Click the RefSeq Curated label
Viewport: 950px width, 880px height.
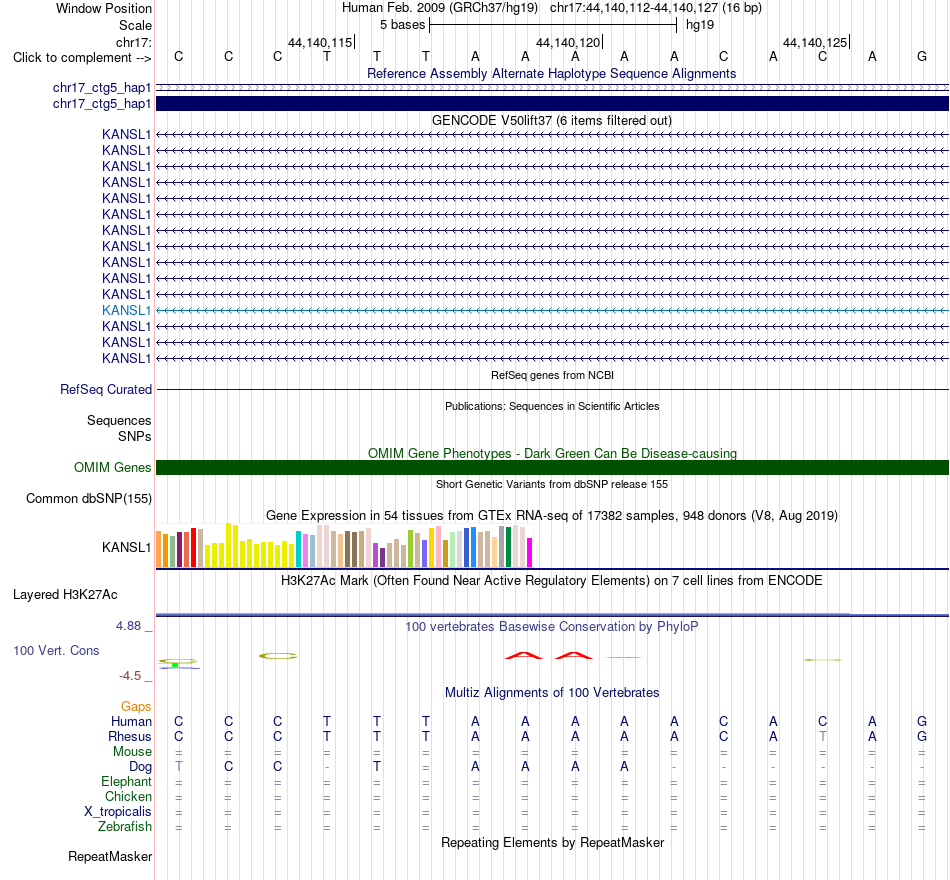pos(105,390)
